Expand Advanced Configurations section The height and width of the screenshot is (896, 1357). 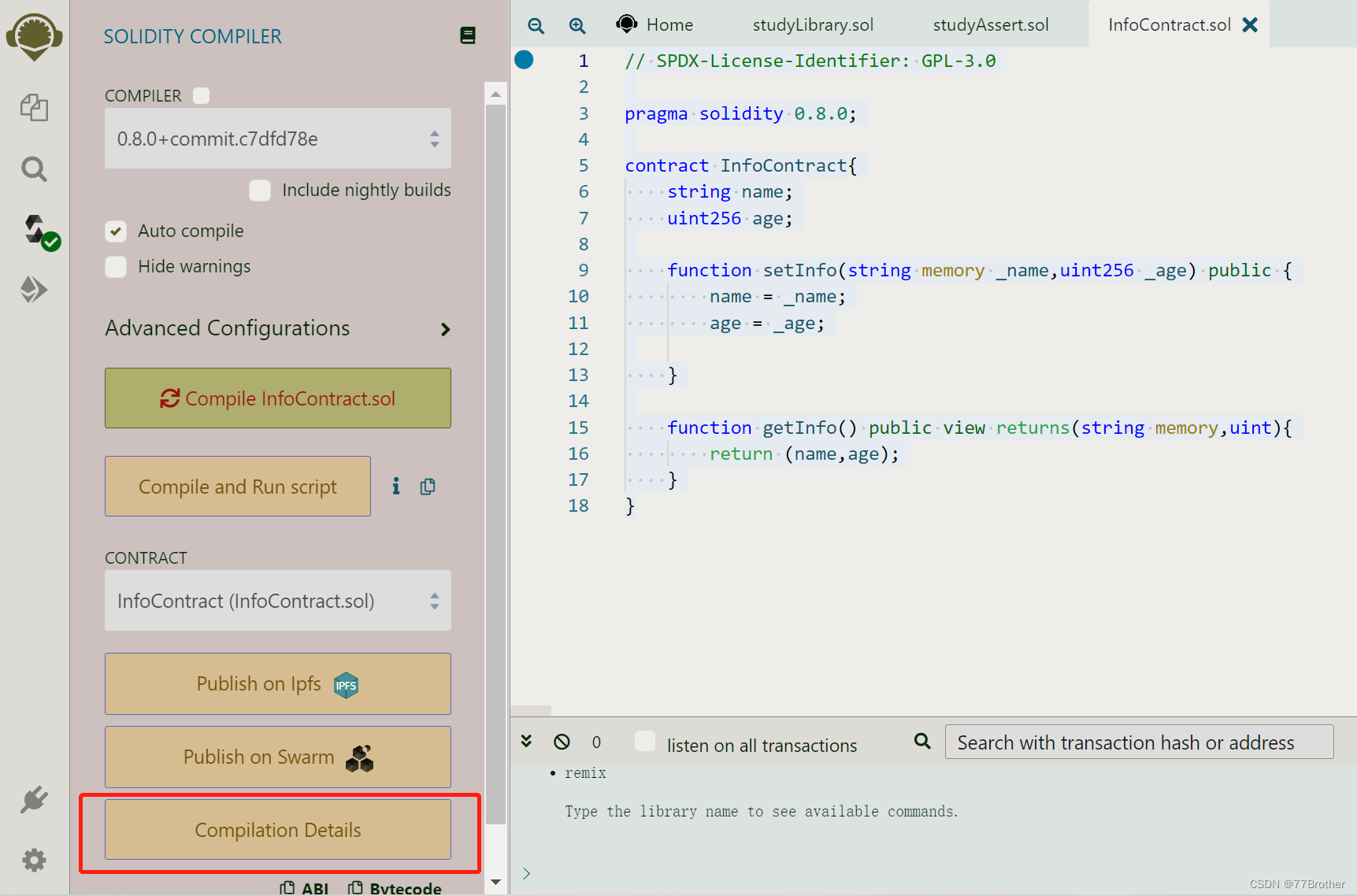(278, 328)
